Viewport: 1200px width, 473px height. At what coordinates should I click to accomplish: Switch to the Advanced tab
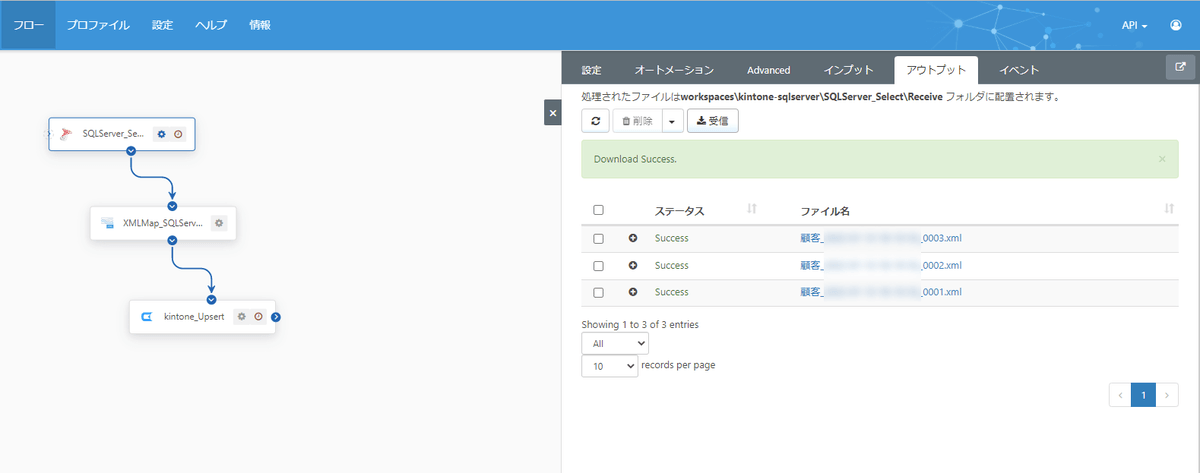point(769,70)
